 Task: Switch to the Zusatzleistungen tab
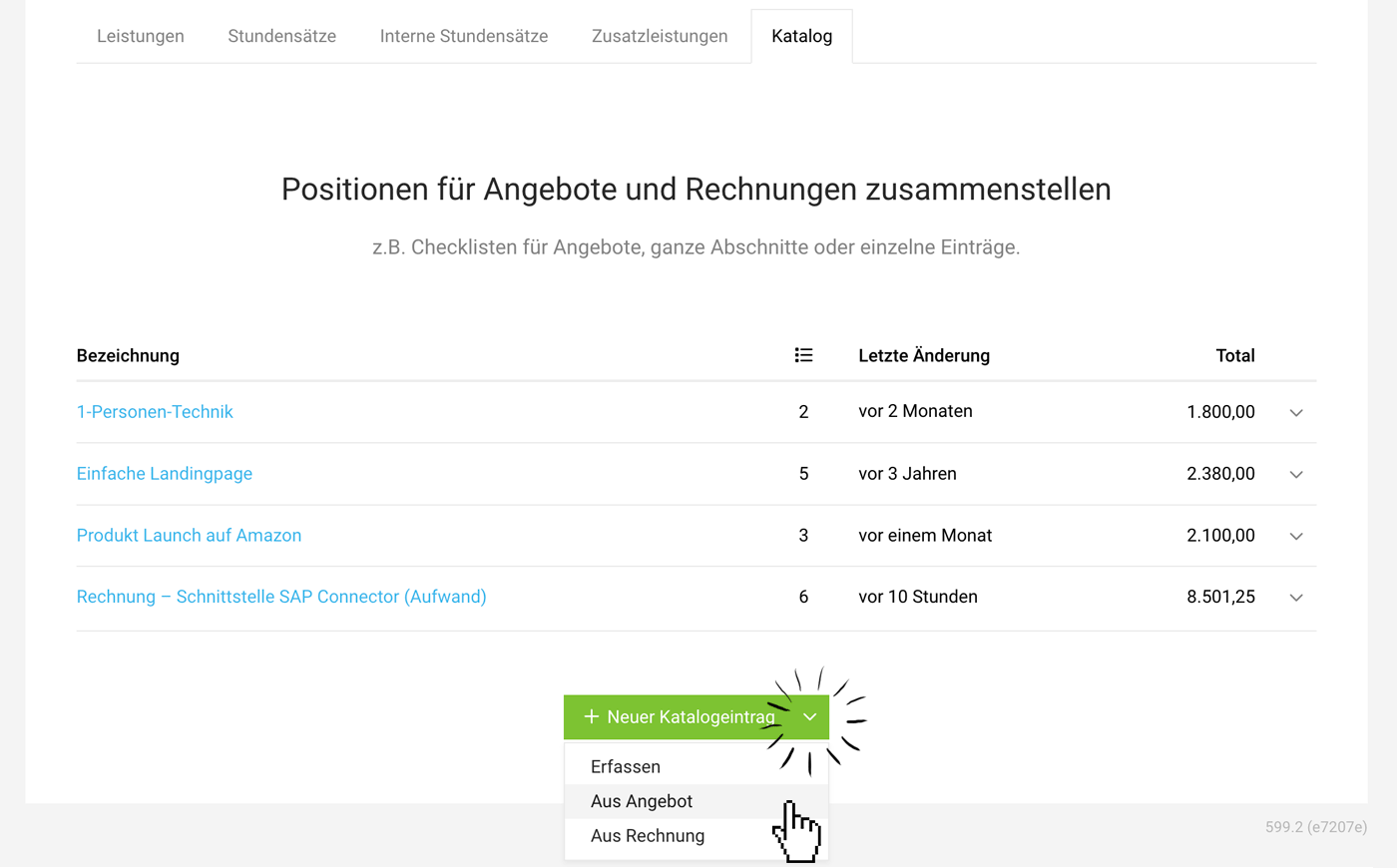click(x=659, y=36)
